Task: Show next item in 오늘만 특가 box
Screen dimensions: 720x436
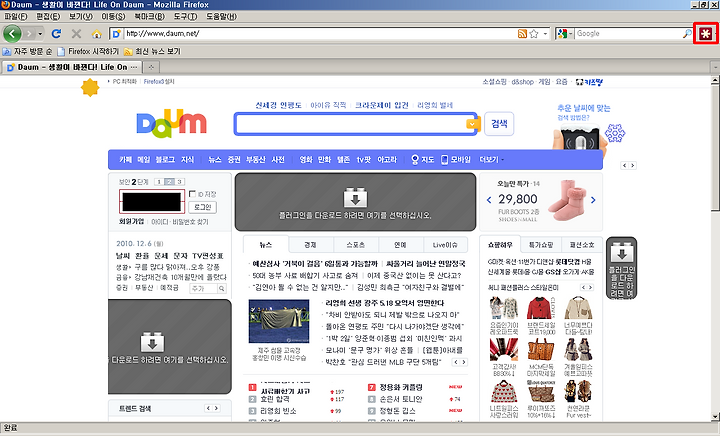Action: point(593,200)
